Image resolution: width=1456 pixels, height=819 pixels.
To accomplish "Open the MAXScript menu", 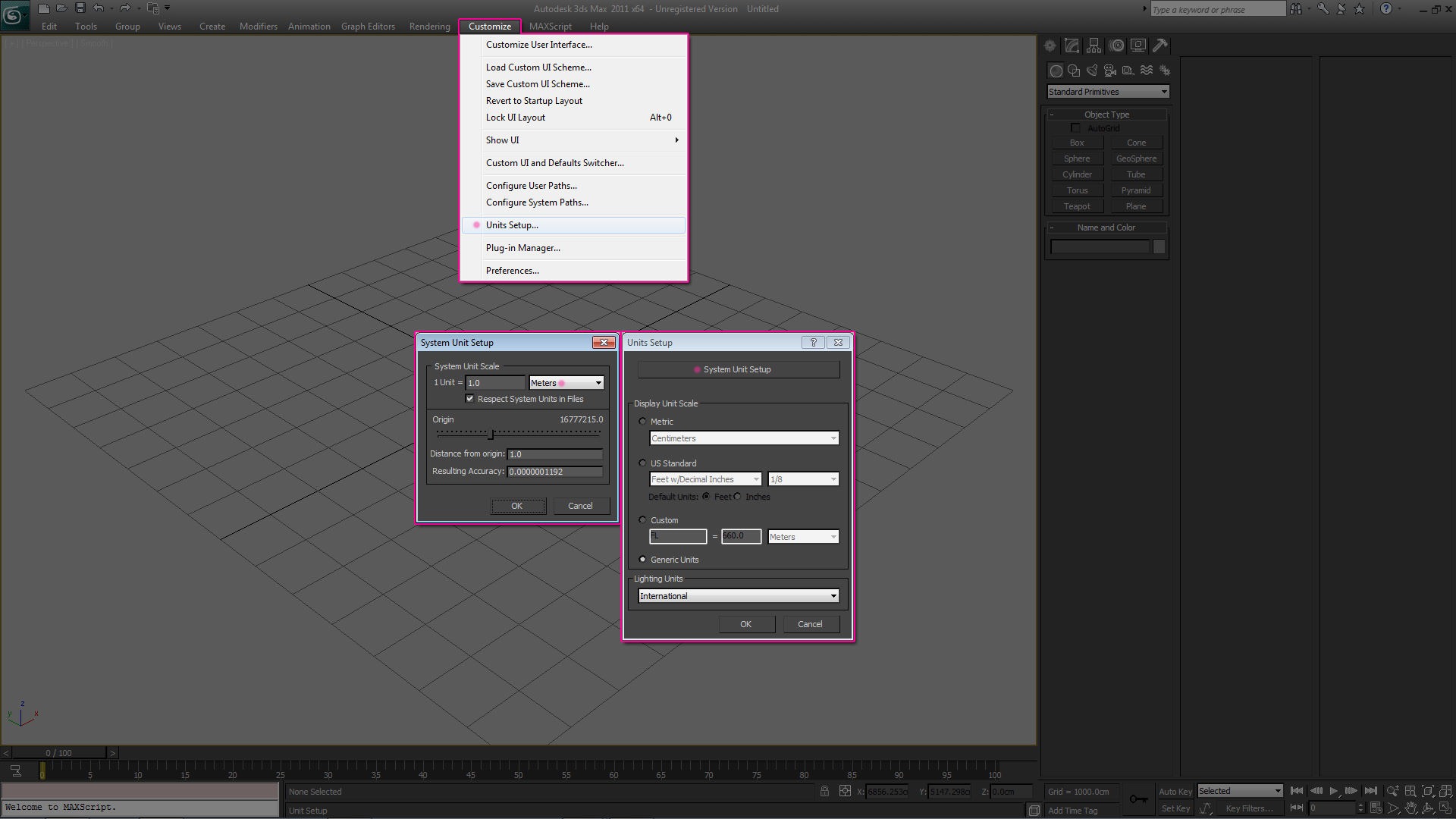I will tap(551, 27).
